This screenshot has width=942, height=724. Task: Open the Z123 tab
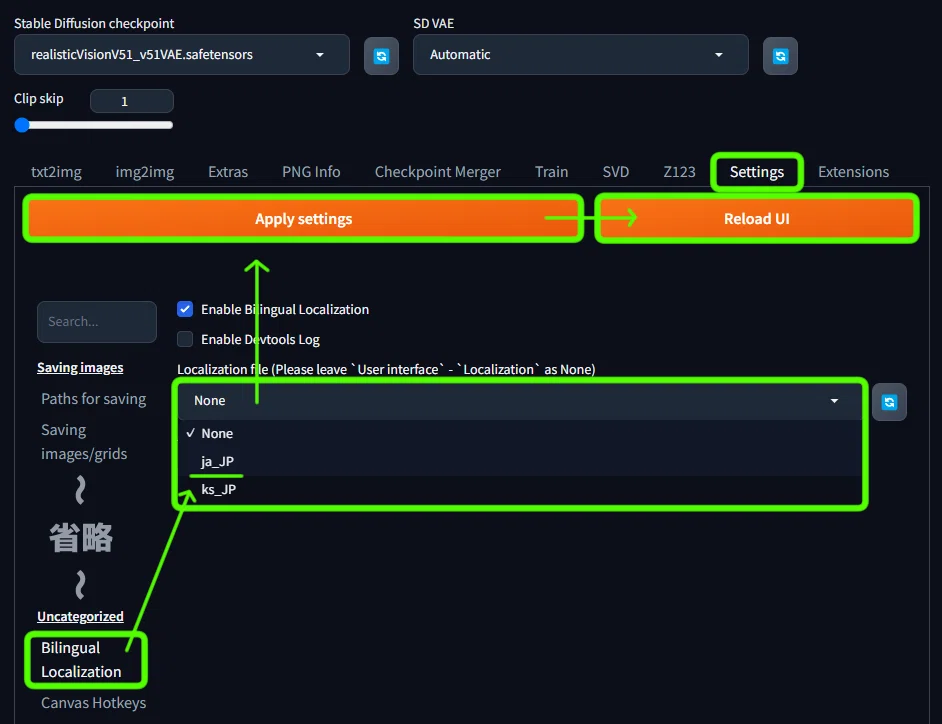pyautogui.click(x=679, y=172)
